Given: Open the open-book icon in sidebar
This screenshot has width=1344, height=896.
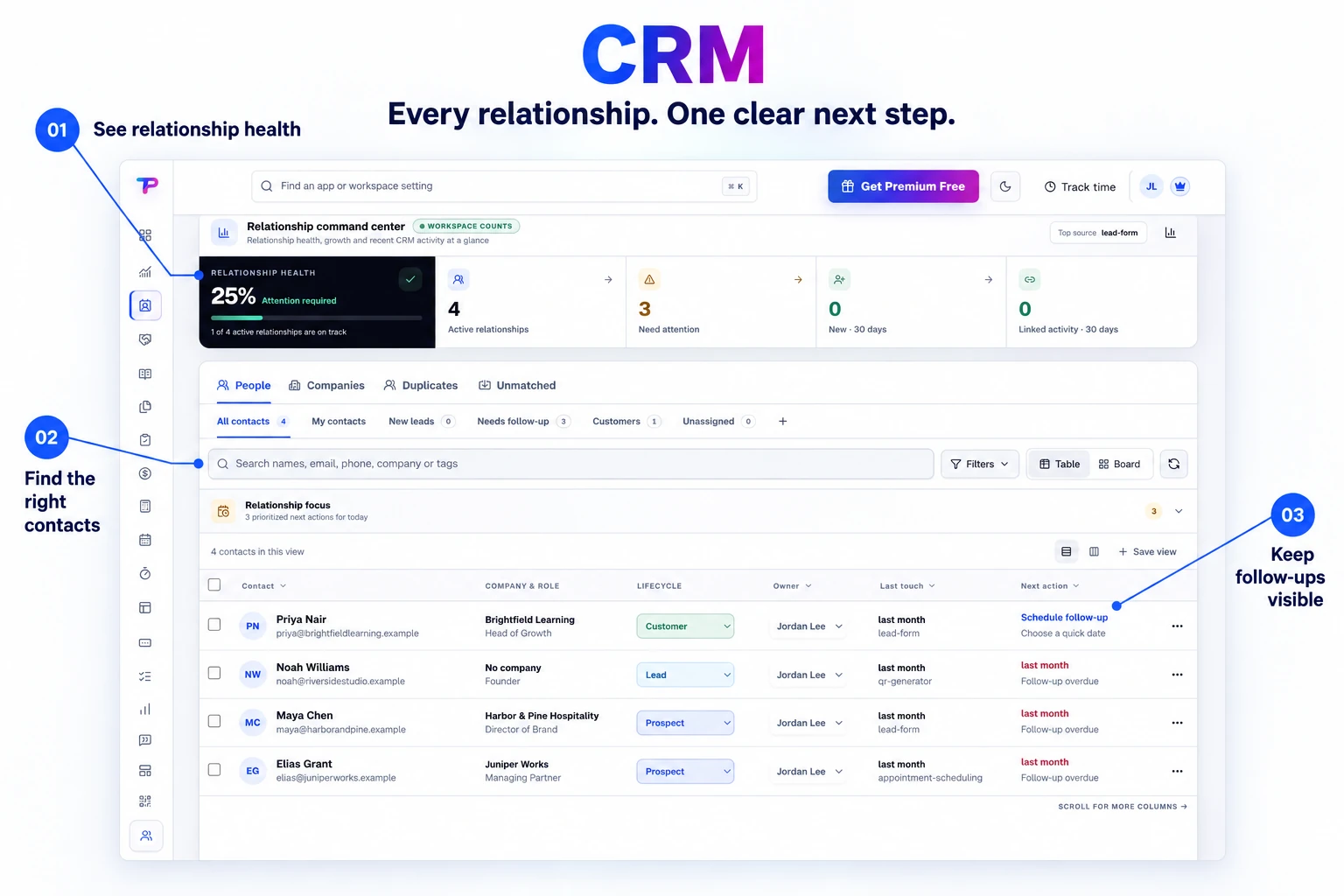Looking at the screenshot, I should coord(145,374).
